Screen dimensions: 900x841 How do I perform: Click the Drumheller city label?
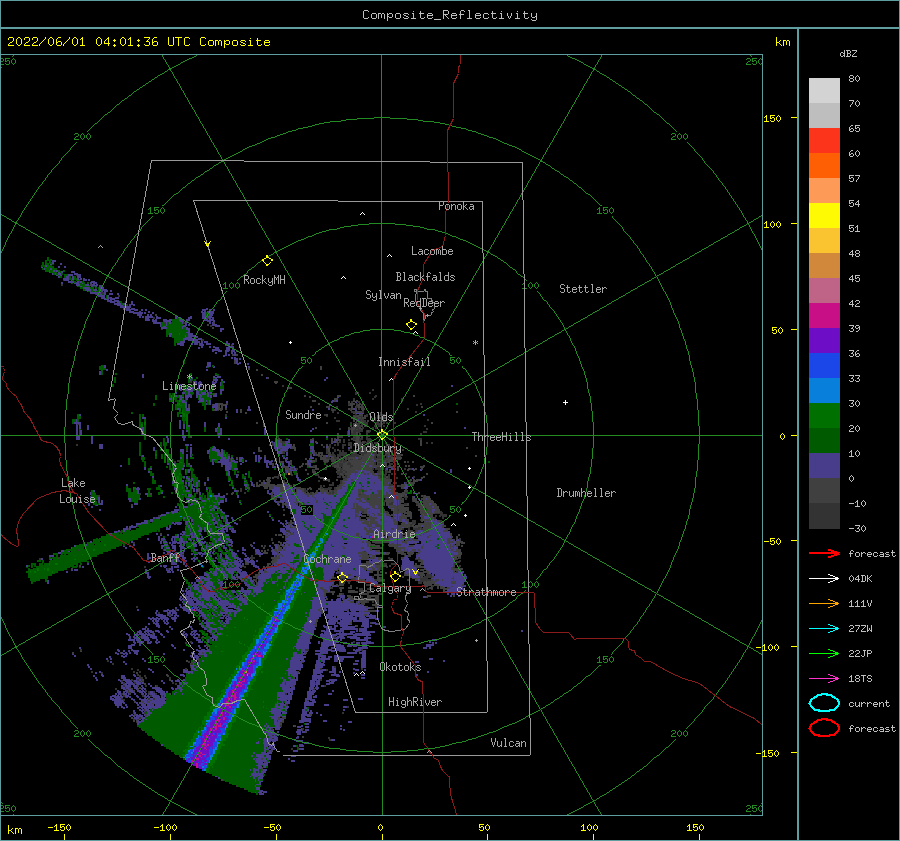586,493
